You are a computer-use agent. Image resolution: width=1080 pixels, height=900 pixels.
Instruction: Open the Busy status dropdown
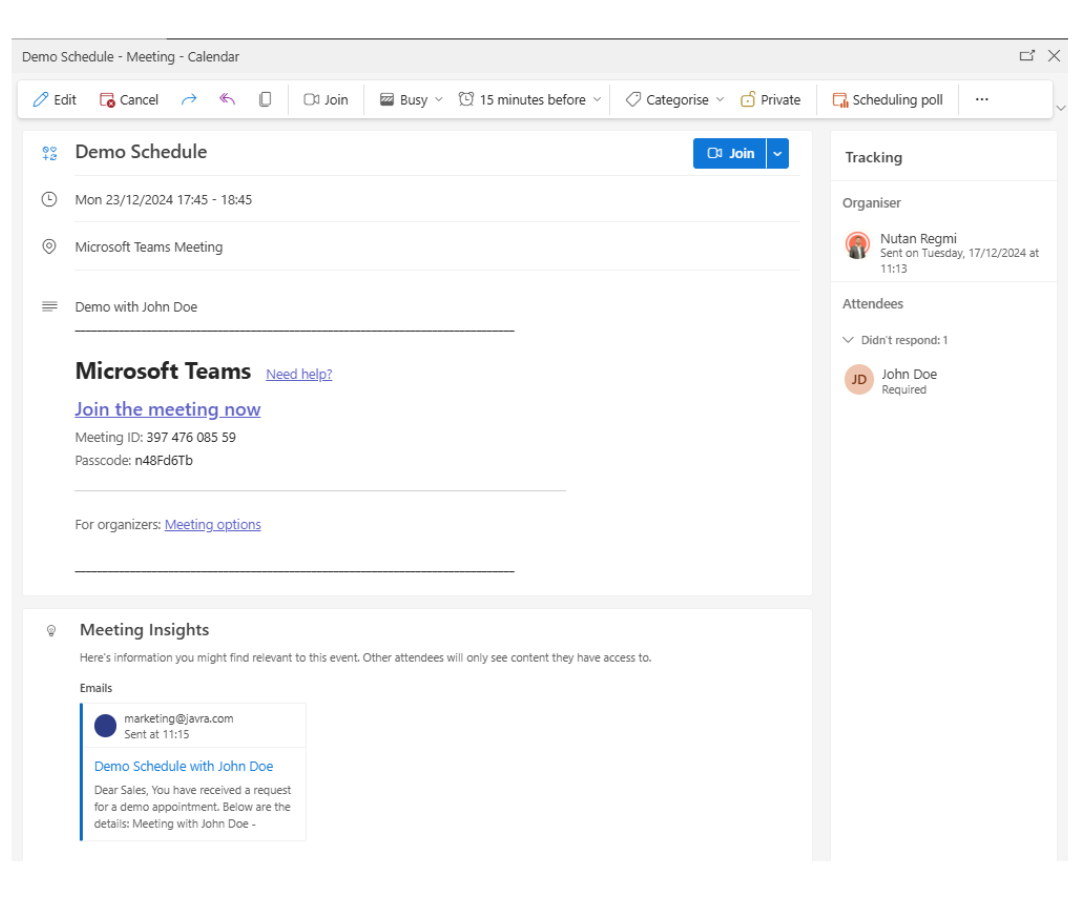click(412, 100)
